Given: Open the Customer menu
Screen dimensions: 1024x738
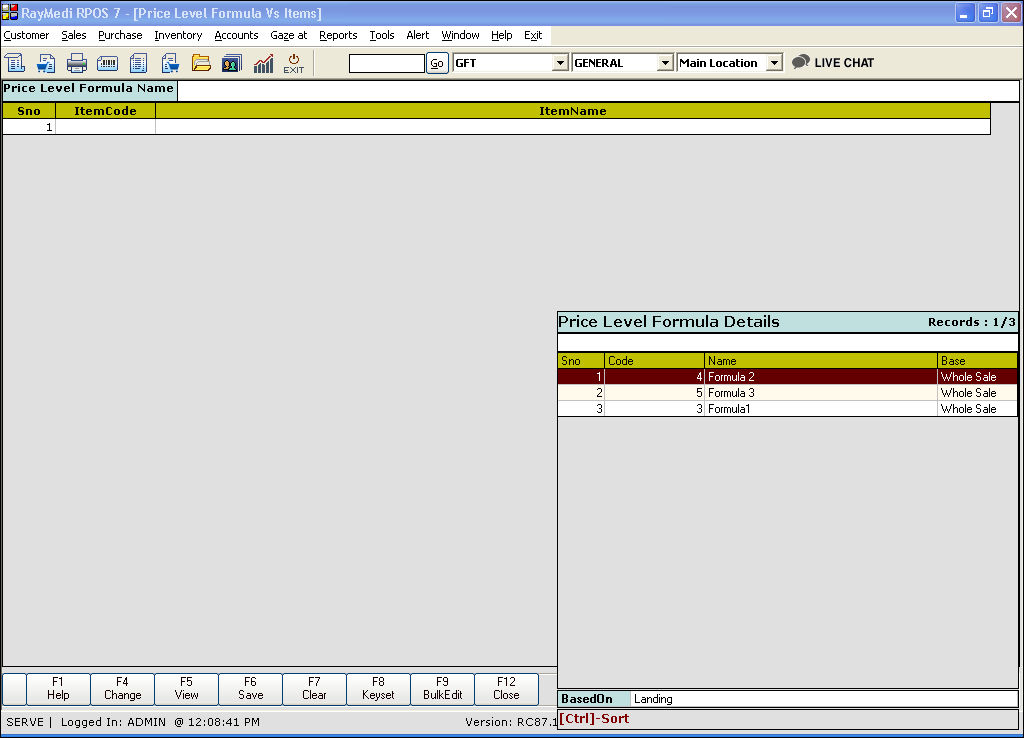Looking at the screenshot, I should [x=26, y=35].
